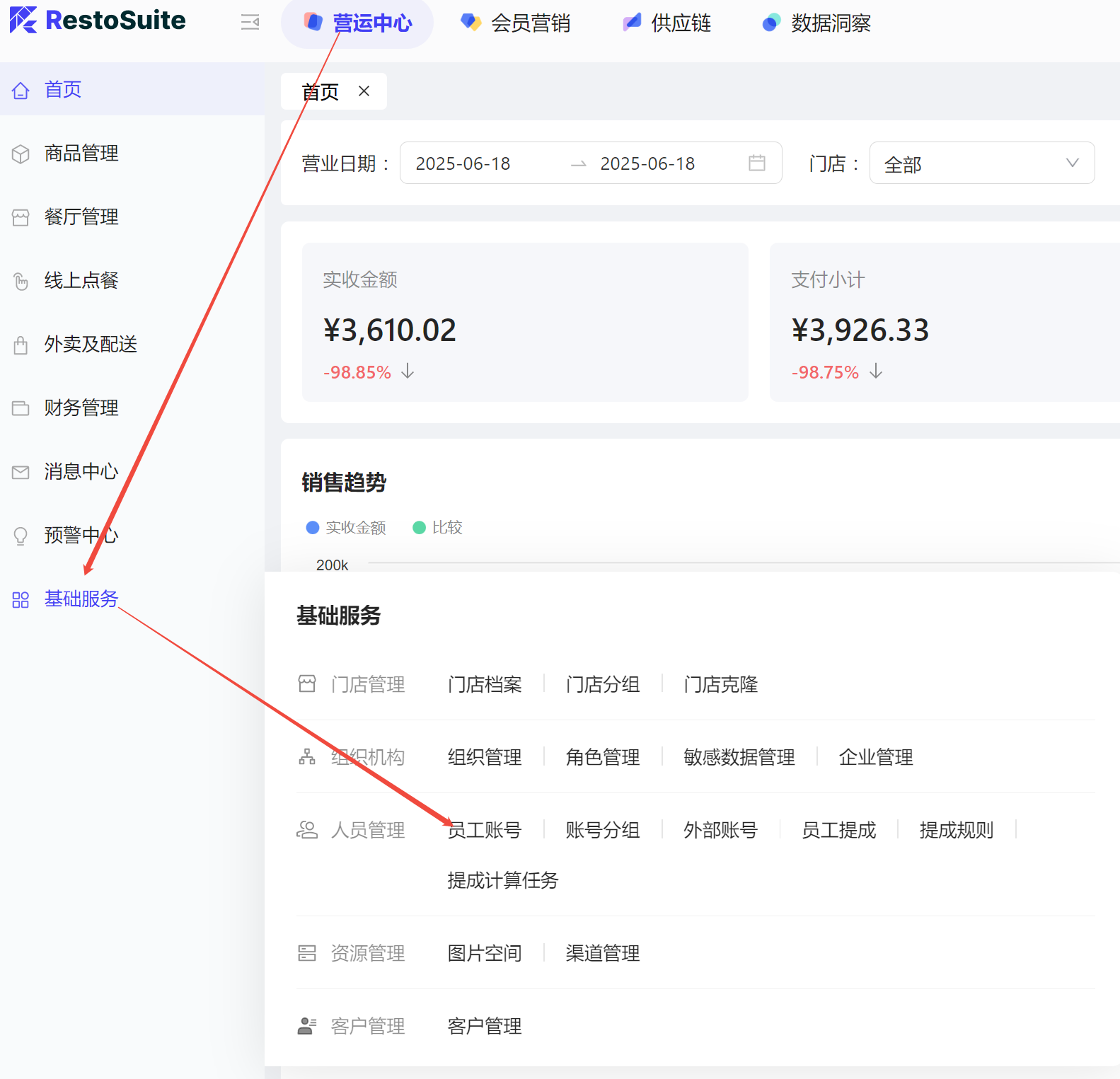The height and width of the screenshot is (1079, 1120).
Task: Open 渠道管理 link
Action: click(x=603, y=953)
